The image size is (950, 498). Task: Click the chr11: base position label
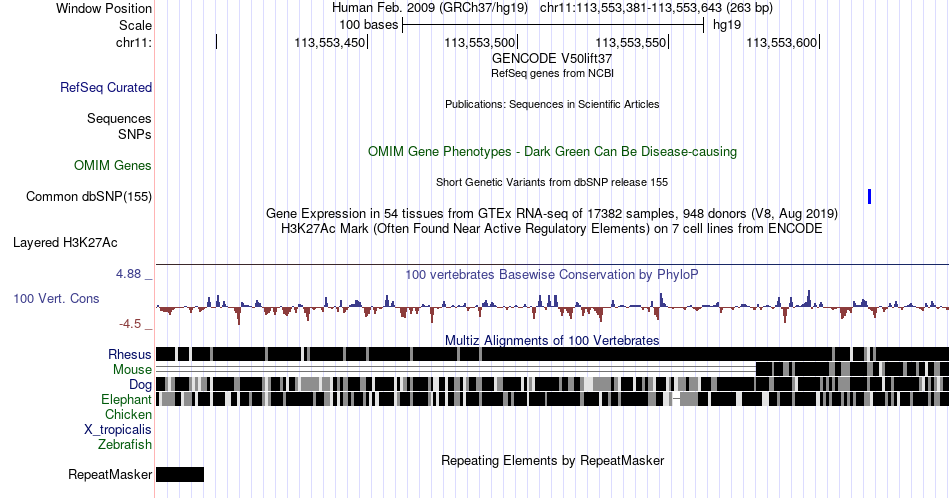click(134, 42)
